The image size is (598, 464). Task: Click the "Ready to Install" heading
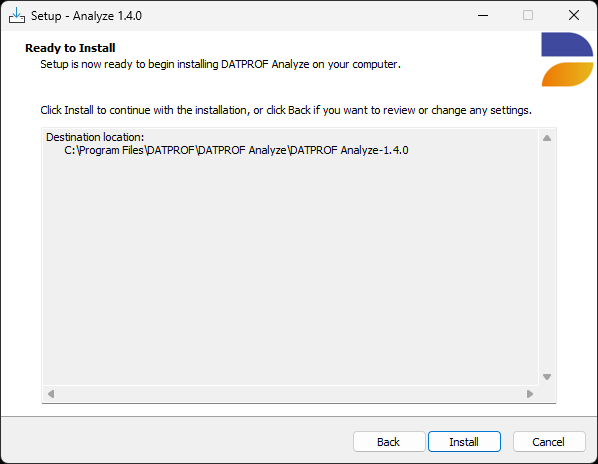tap(70, 48)
